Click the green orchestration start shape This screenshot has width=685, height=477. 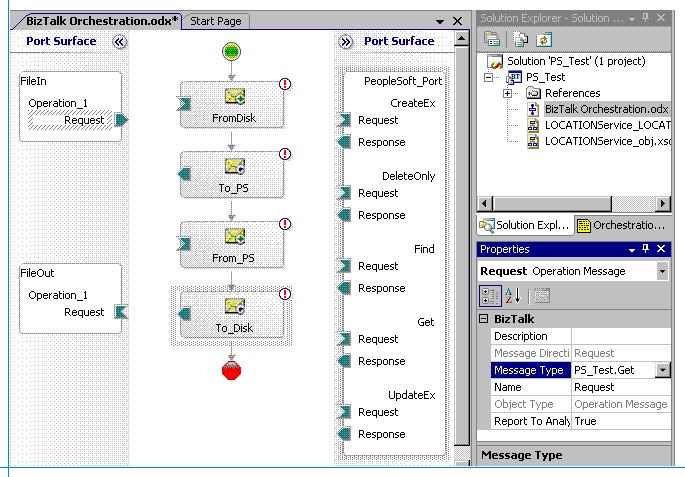coord(232,52)
